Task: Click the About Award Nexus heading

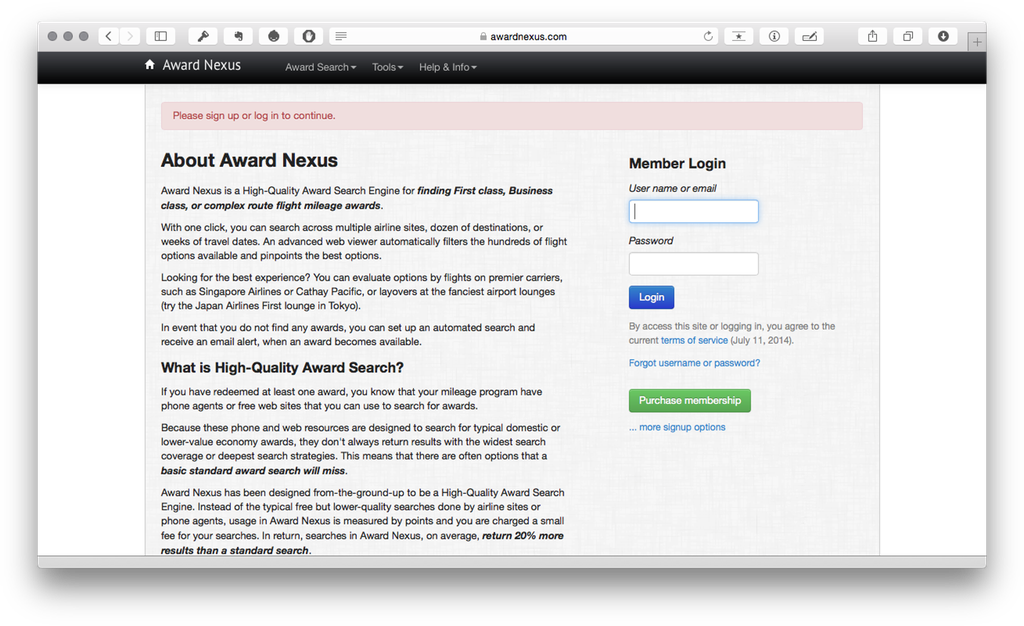Action: click(x=249, y=161)
